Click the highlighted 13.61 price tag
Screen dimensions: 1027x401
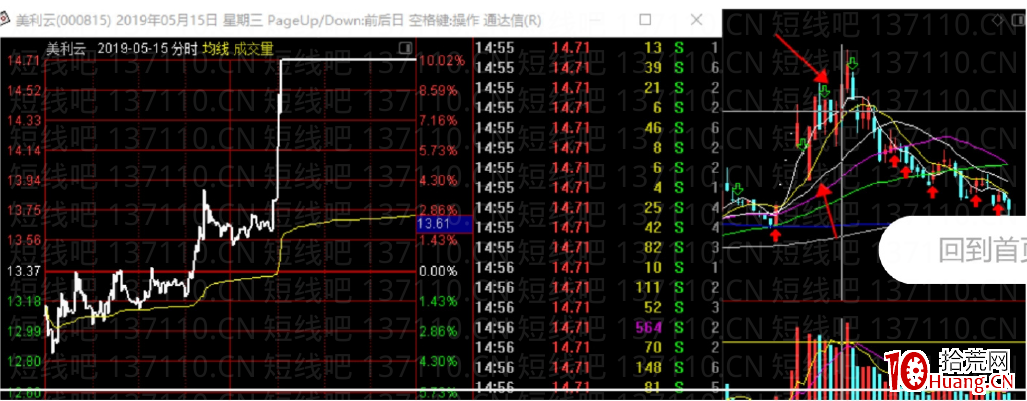444,224
